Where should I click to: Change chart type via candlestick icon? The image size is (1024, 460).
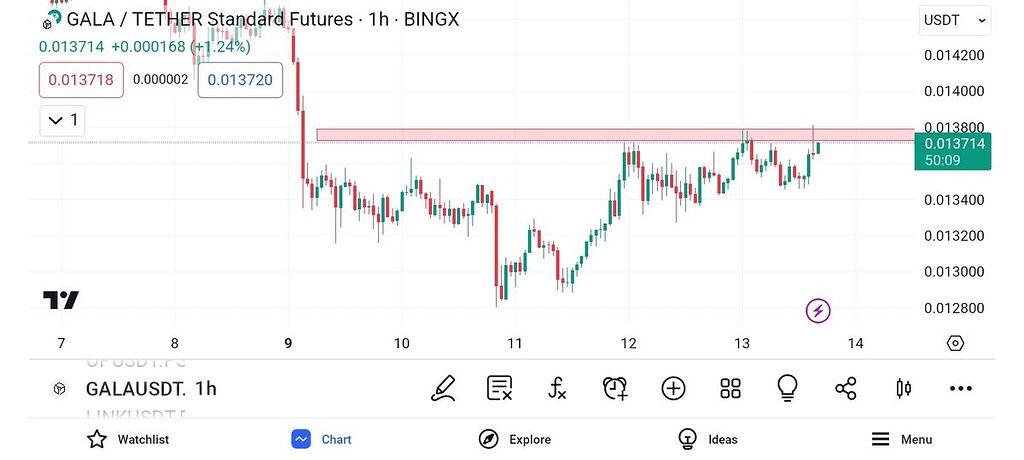[904, 388]
